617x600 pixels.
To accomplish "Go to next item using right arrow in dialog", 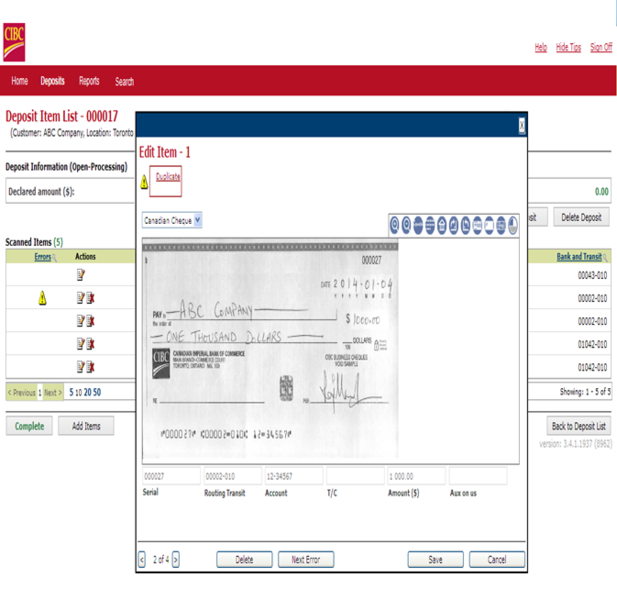I will click(x=176, y=559).
